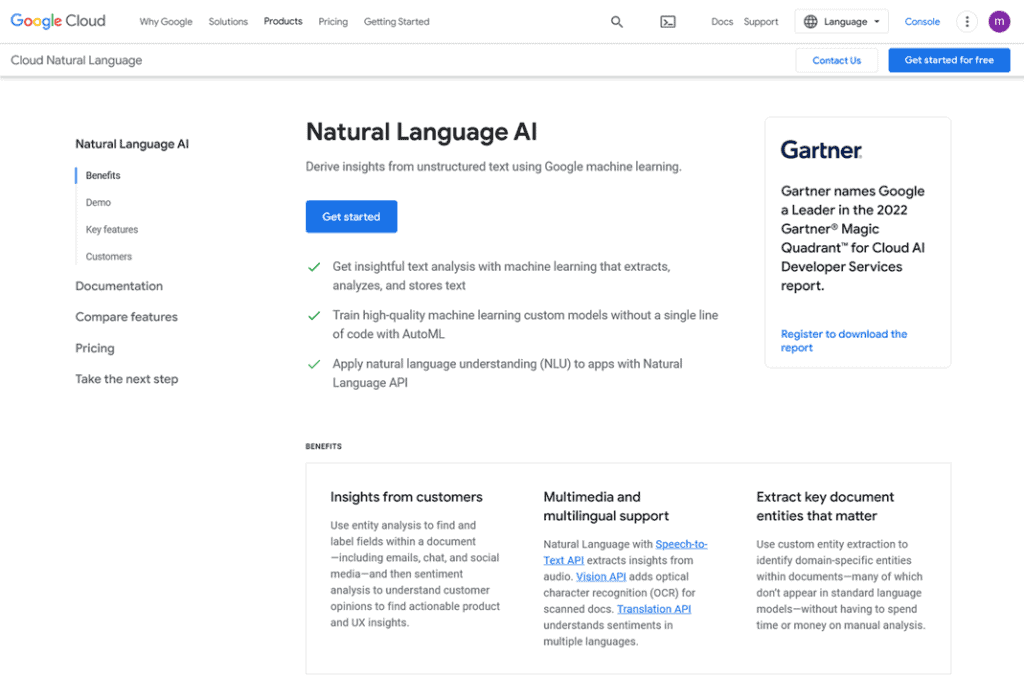The height and width of the screenshot is (699, 1024).
Task: Click the Gartner Magic Quadrant headline text
Action: pos(853,238)
